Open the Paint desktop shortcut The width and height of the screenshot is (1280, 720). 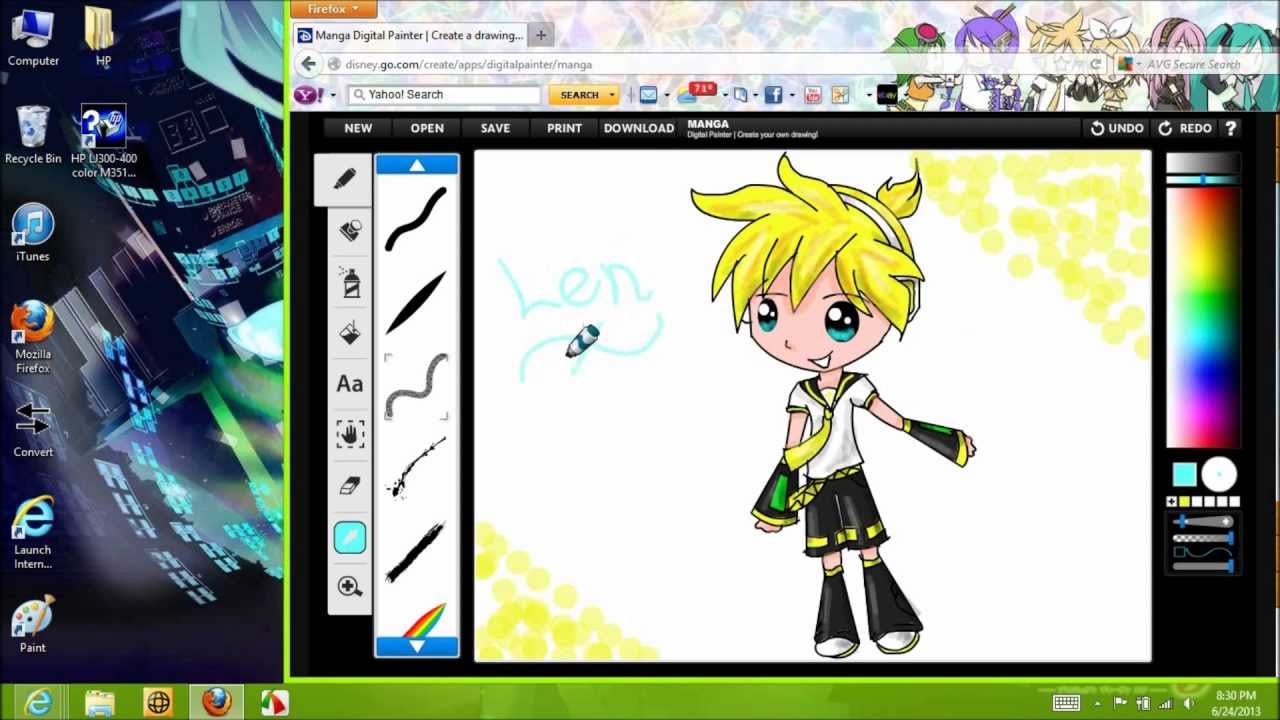33,624
